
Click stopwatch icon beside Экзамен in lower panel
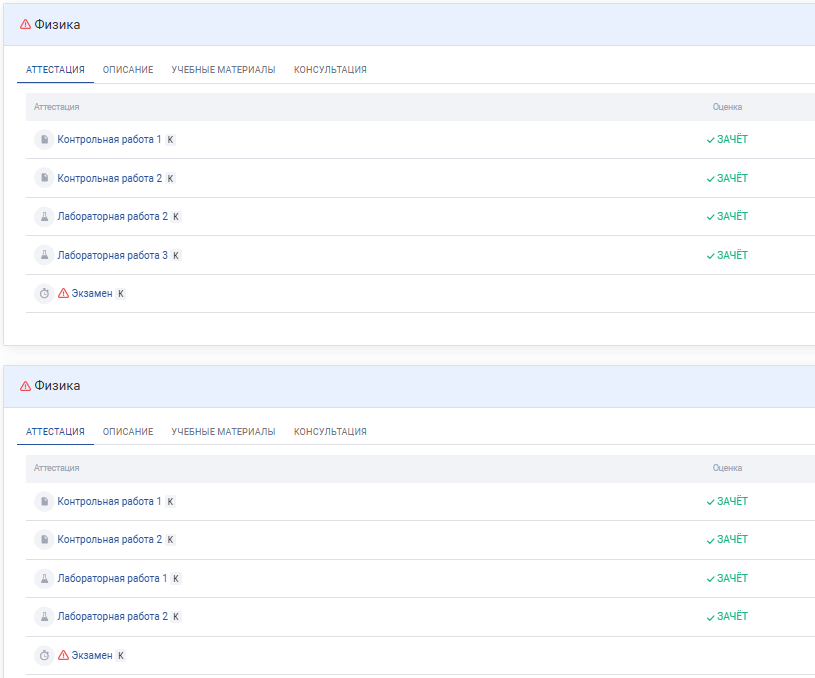coord(44,656)
